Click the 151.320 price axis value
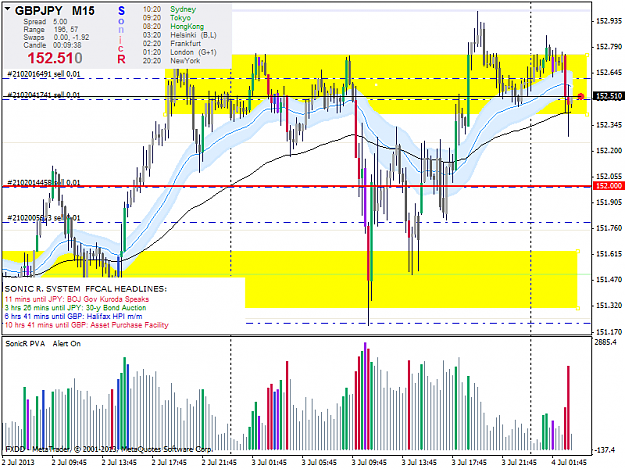 (609, 306)
